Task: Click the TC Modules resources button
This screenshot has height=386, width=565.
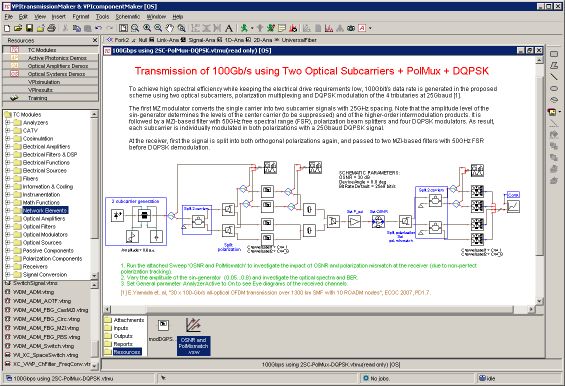Action: [x=50, y=50]
